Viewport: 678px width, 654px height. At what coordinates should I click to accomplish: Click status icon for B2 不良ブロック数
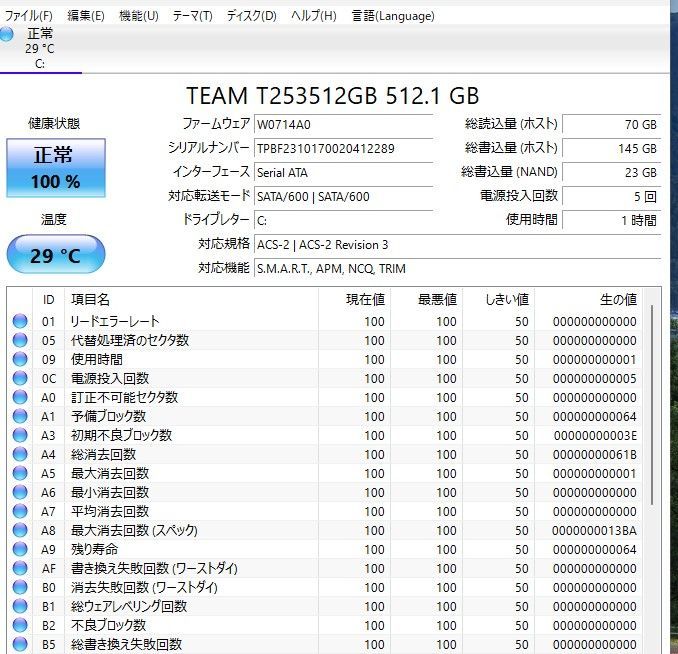(x=20, y=625)
